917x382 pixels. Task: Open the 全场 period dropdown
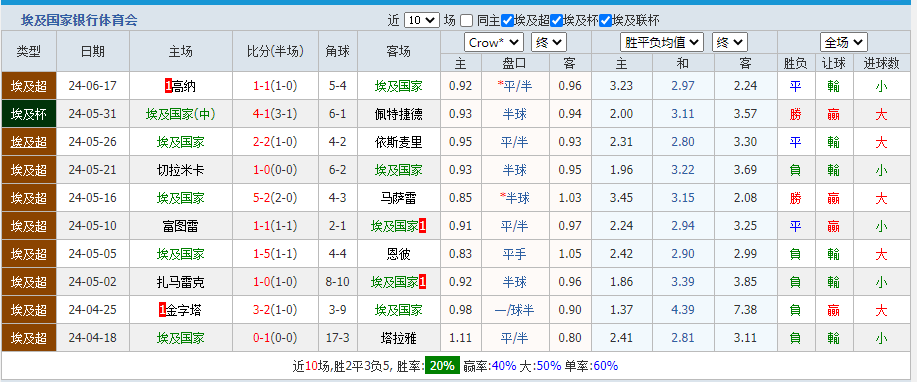pyautogui.click(x=843, y=42)
